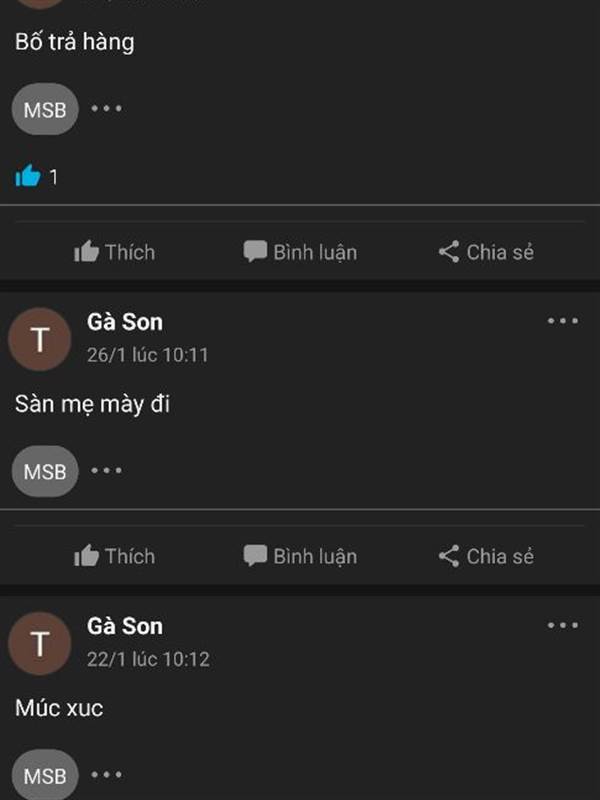This screenshot has height=800, width=600.
Task: Select MSB tag under "Bố trả hàng"
Action: pyautogui.click(x=45, y=110)
